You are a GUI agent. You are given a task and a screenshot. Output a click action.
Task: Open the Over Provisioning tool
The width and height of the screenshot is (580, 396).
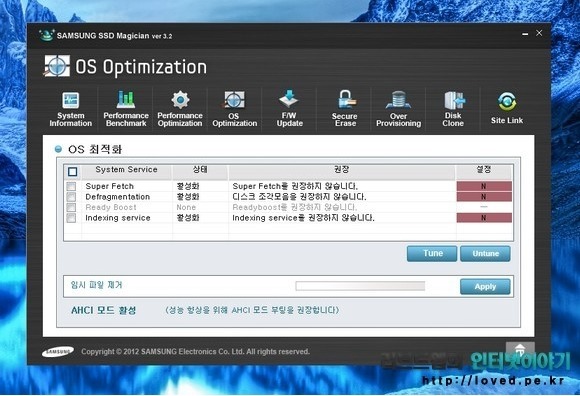coord(398,109)
